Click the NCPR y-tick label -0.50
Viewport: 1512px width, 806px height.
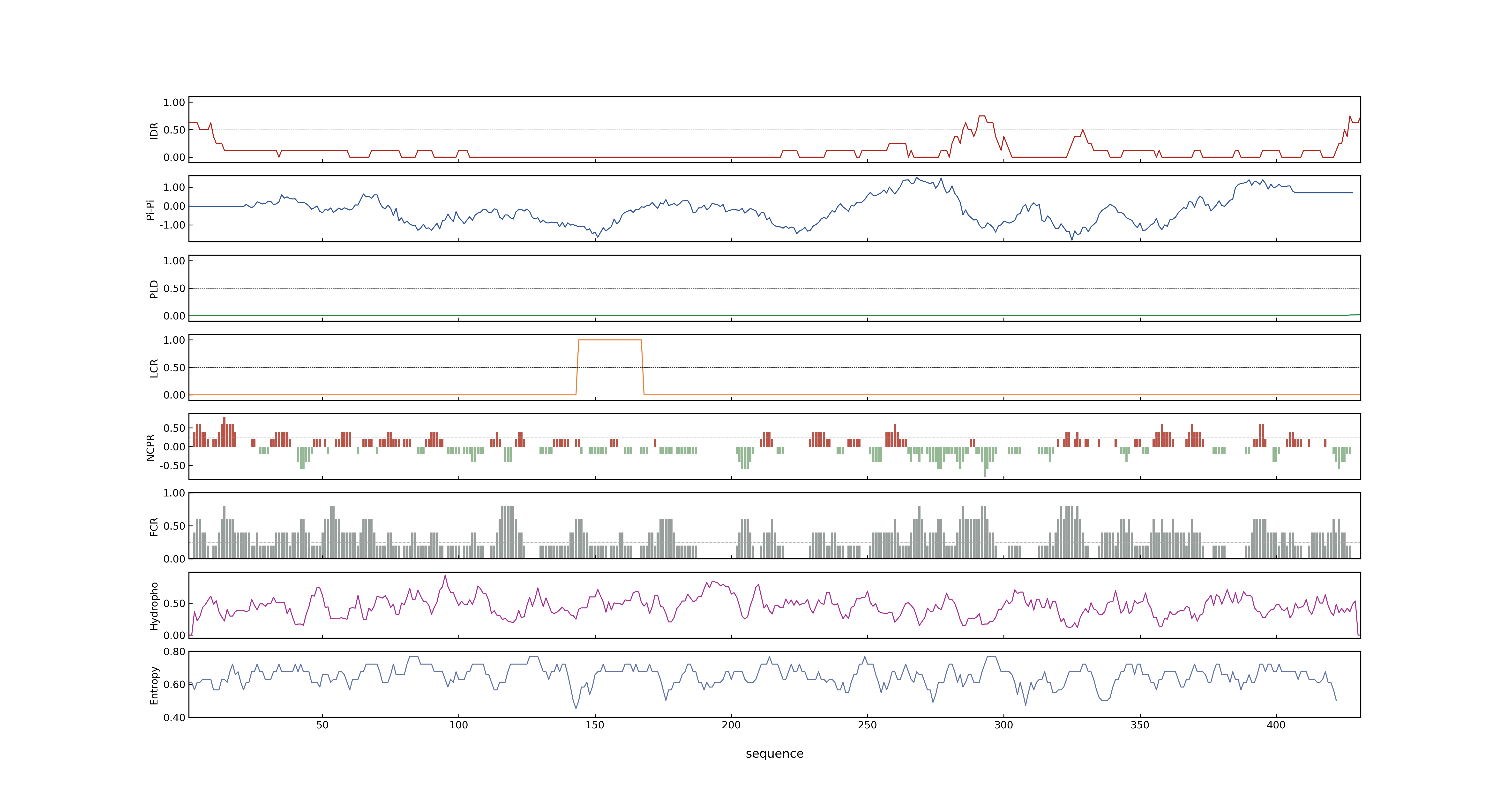click(172, 466)
